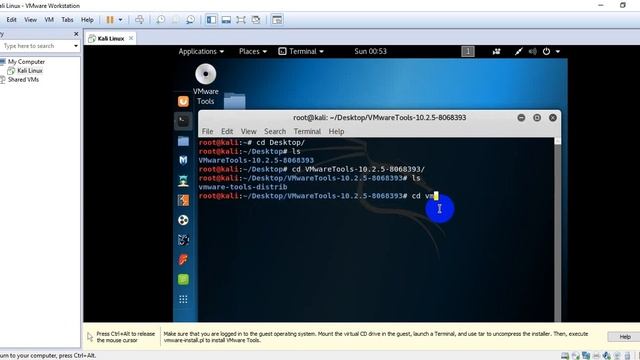640x360 pixels.
Task: Open the Terminal icon in the dock
Action: point(183,121)
